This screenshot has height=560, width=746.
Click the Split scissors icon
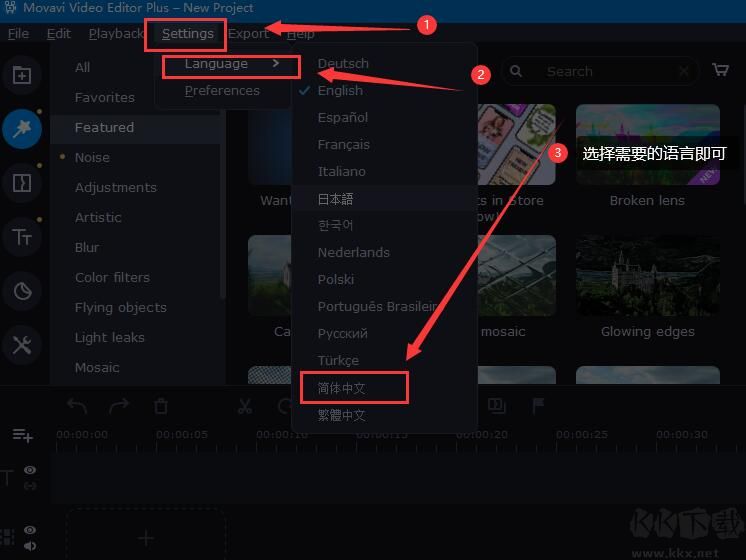pos(245,406)
